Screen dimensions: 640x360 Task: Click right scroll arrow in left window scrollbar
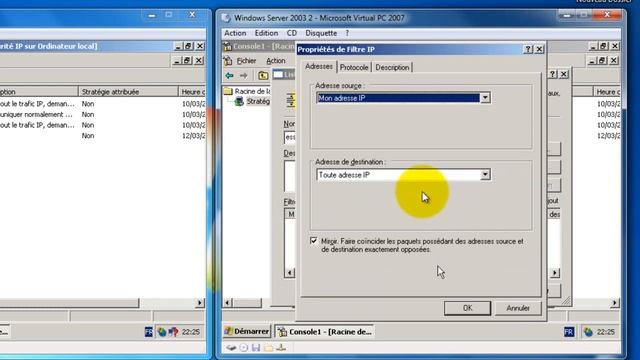[200, 303]
